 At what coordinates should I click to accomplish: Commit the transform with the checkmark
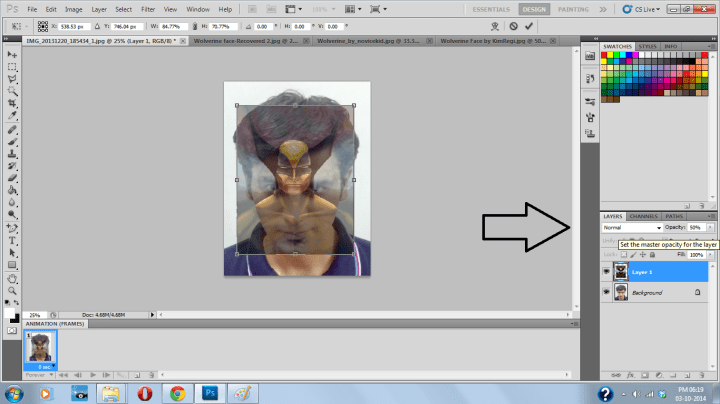click(x=529, y=26)
